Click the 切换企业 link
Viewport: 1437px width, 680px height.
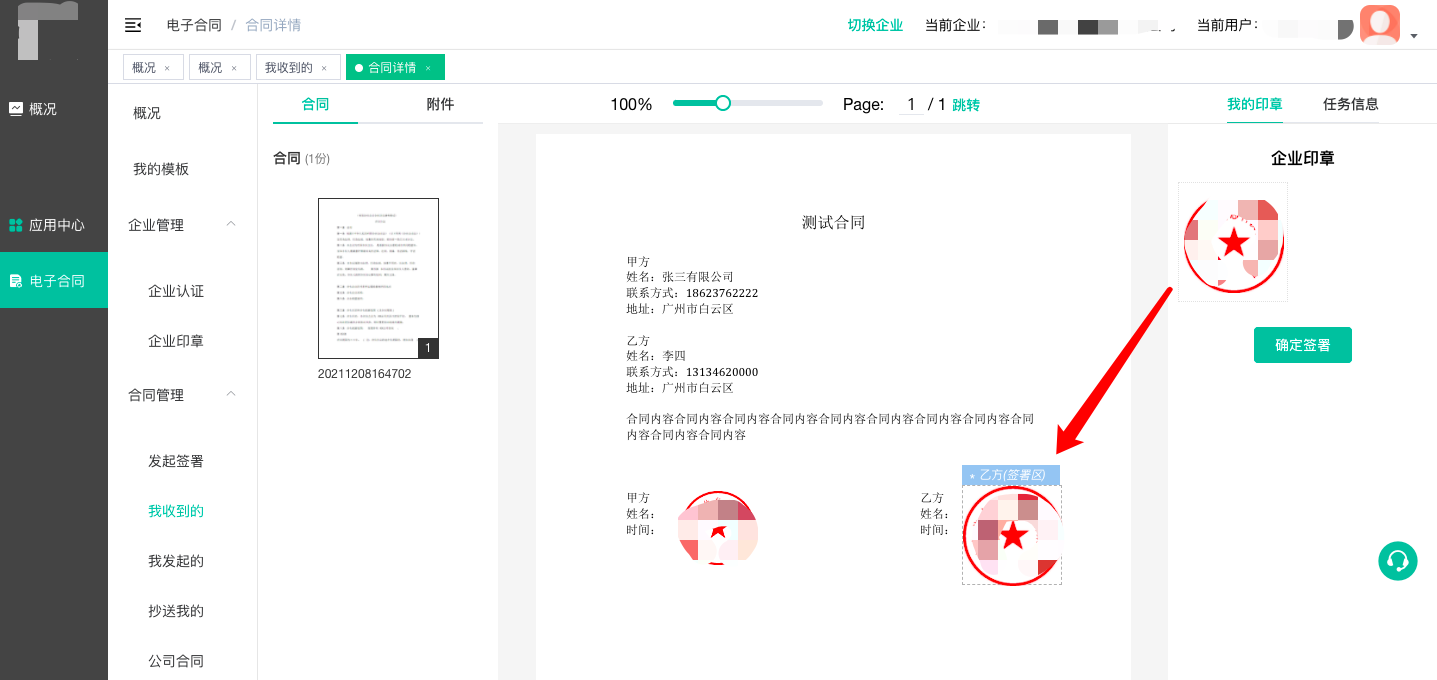point(875,25)
